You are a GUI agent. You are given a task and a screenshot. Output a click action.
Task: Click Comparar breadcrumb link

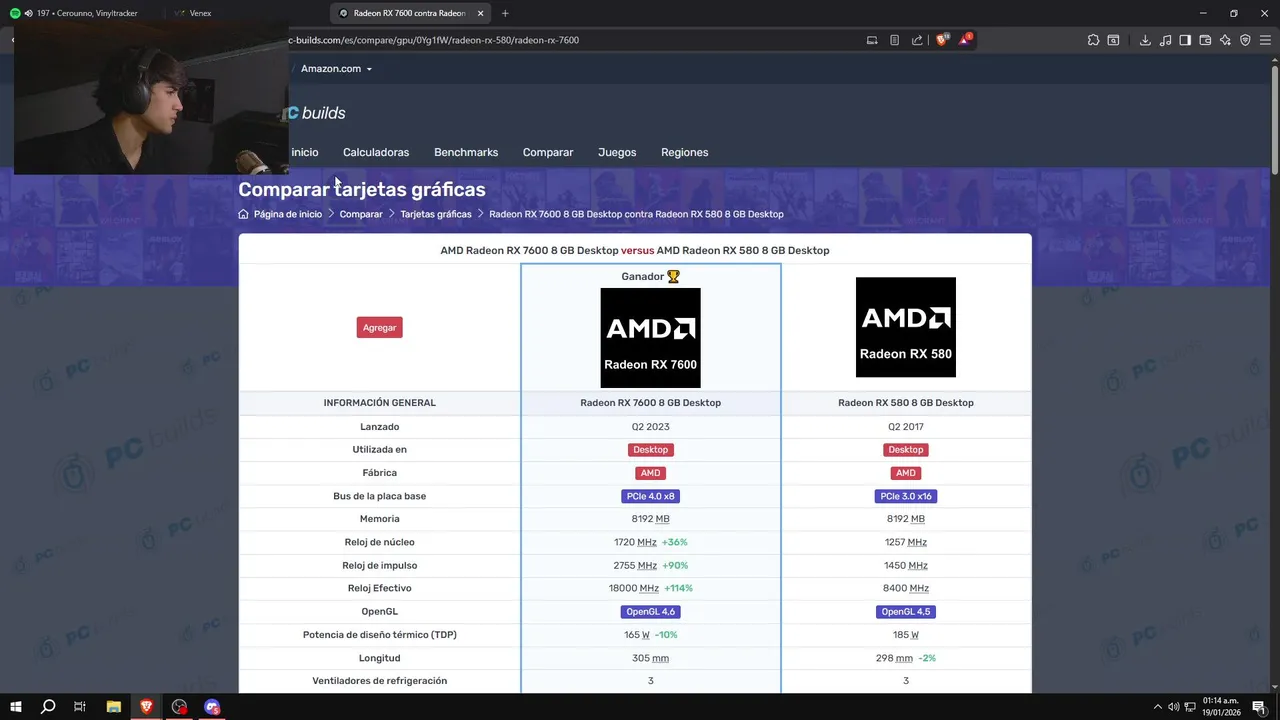point(361,214)
